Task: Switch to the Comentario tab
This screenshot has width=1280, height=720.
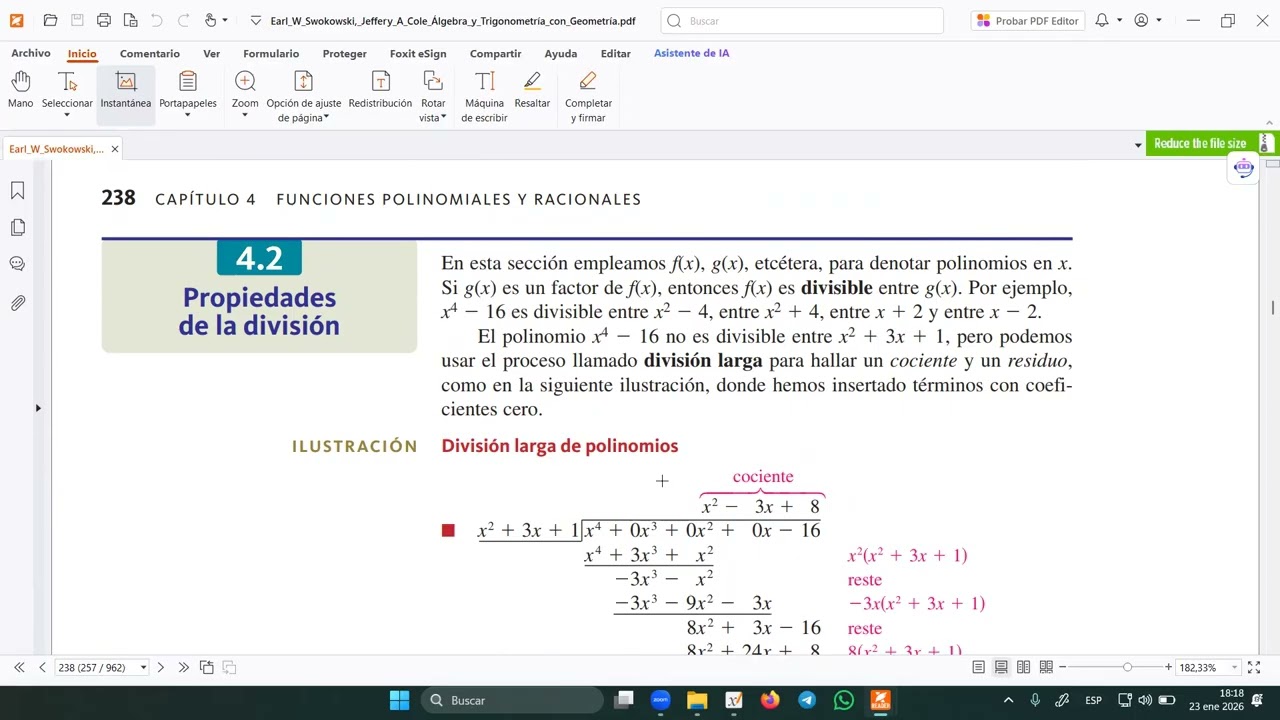Action: (150, 54)
